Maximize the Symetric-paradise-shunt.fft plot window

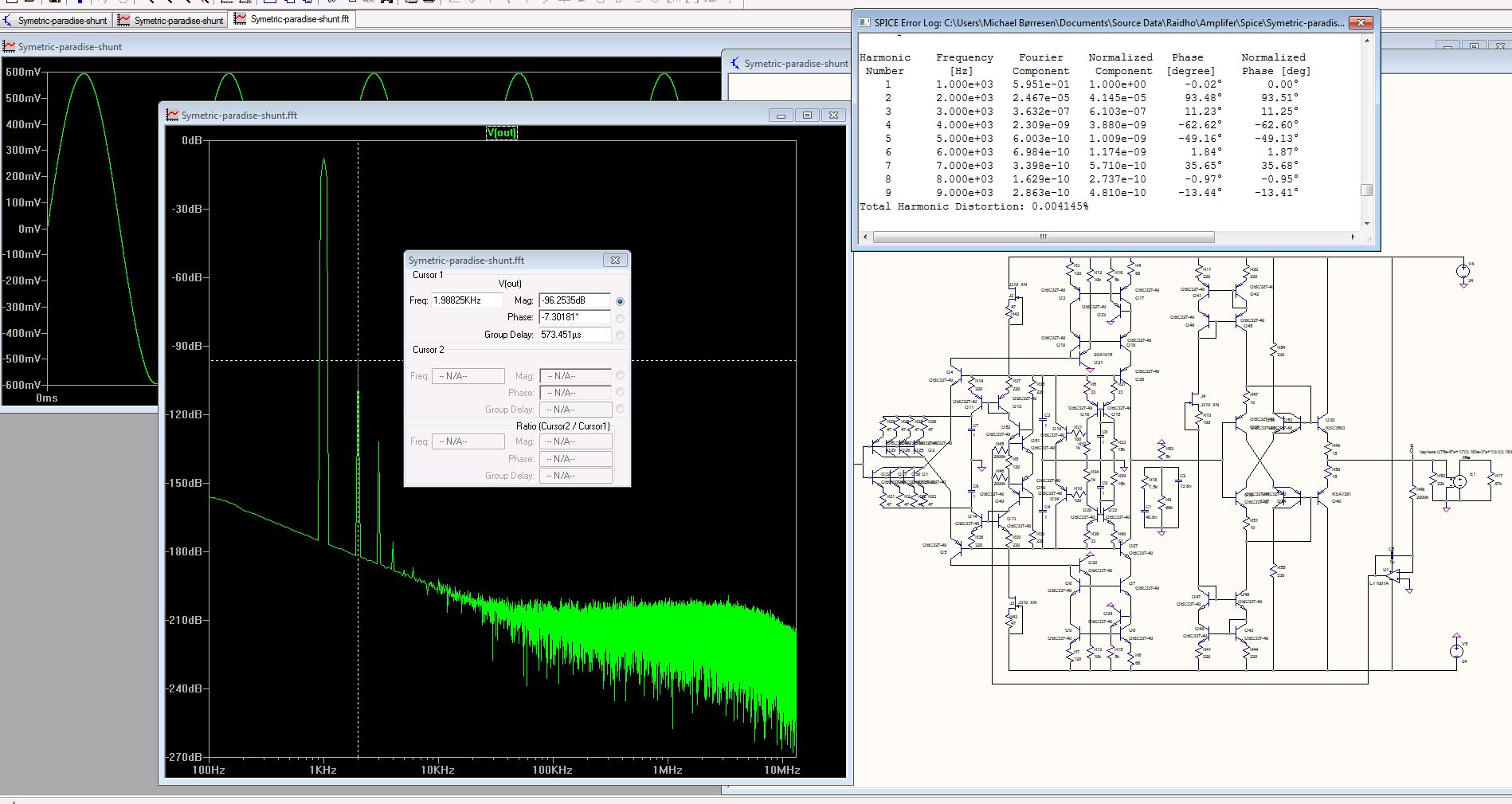tap(807, 116)
